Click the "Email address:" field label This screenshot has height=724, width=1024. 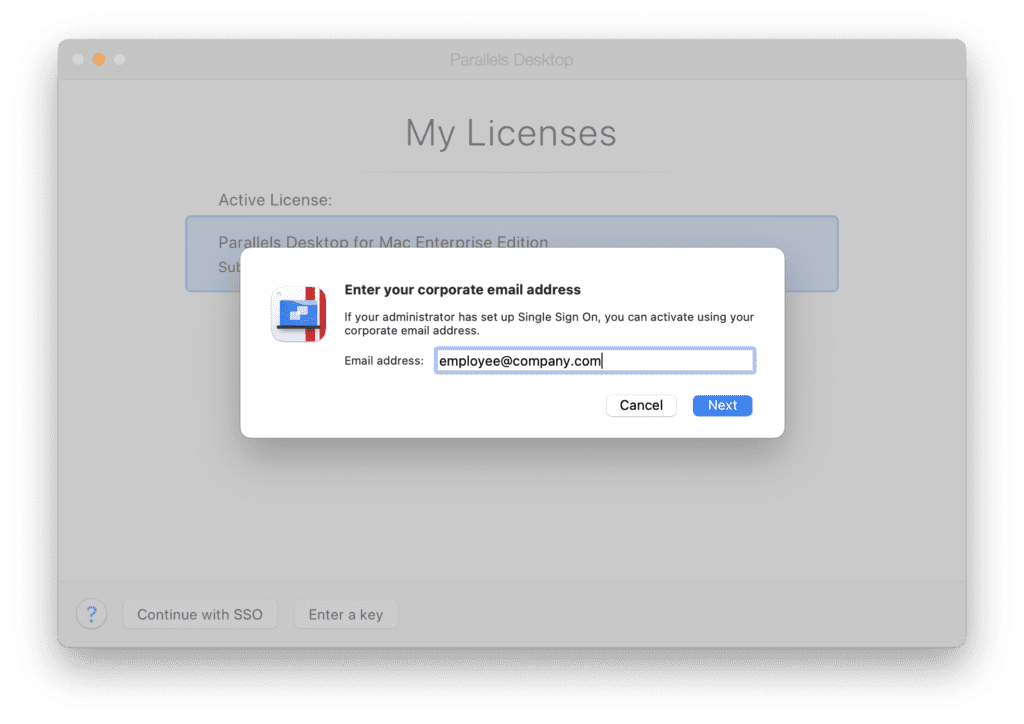[x=384, y=361]
